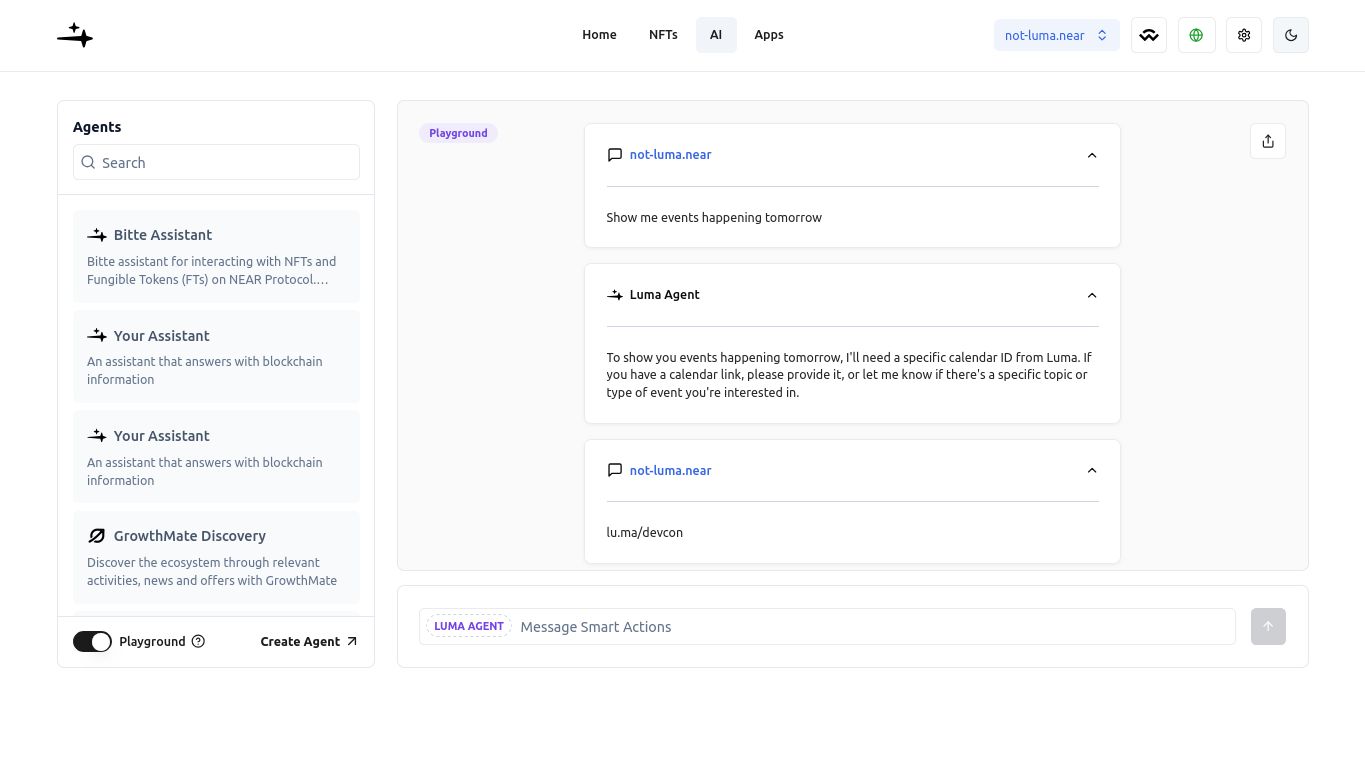Click the purple Playground badge
Screen dimensions: 1365x767
click(x=458, y=133)
